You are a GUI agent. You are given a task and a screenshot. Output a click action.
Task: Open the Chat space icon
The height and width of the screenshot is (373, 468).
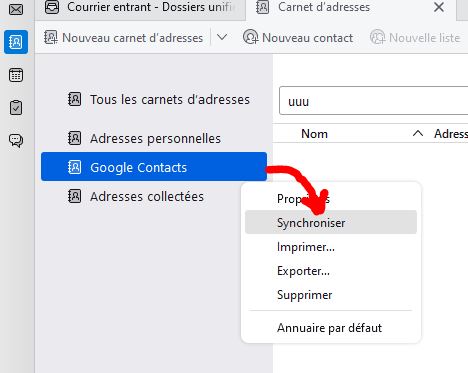16,140
